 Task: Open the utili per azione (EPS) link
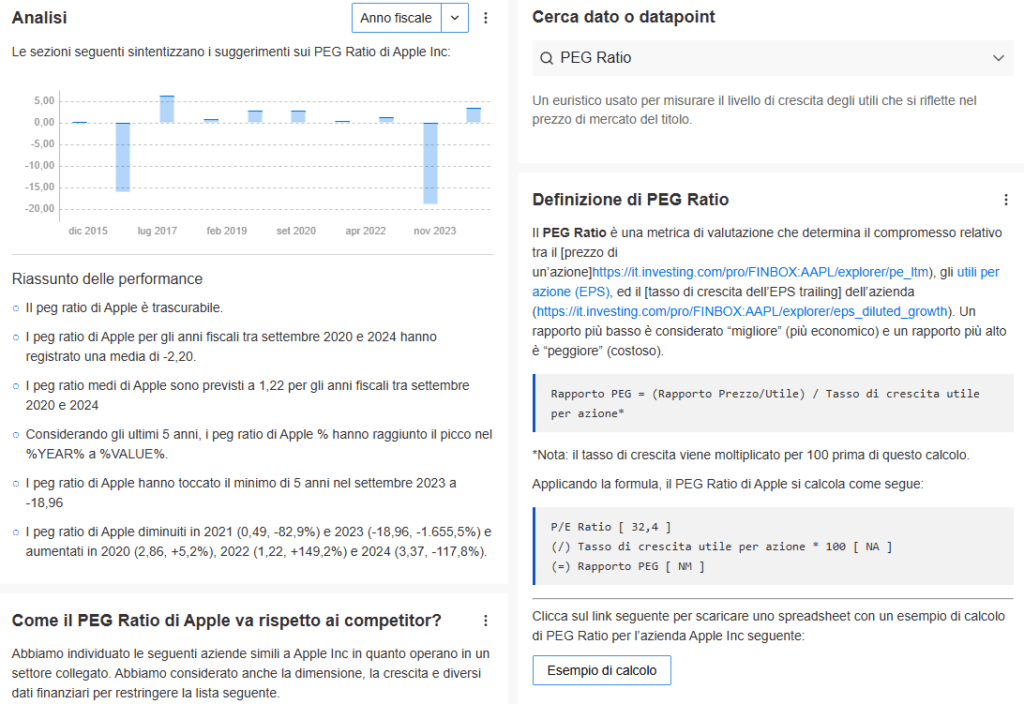(x=765, y=282)
